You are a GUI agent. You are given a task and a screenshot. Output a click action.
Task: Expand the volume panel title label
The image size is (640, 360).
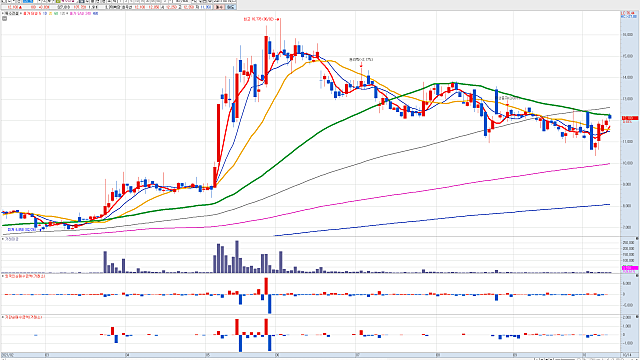[11, 239]
